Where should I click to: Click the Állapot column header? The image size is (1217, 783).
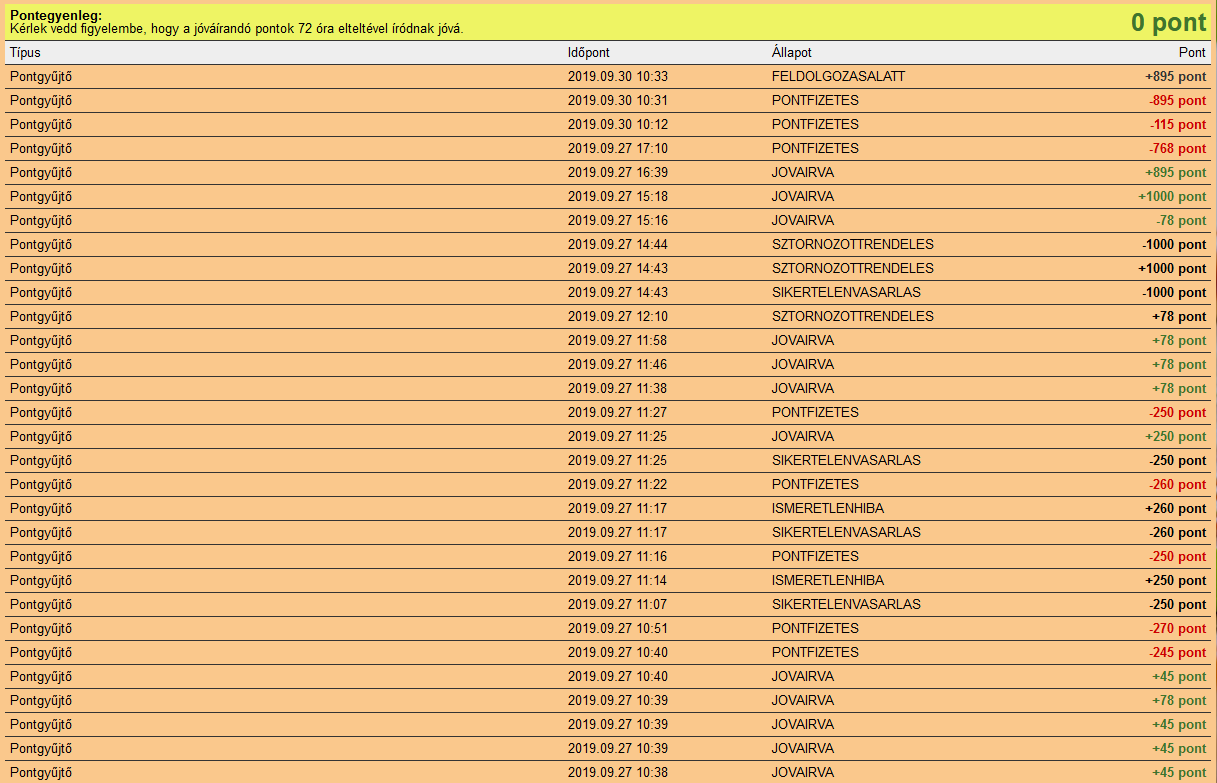click(x=792, y=52)
